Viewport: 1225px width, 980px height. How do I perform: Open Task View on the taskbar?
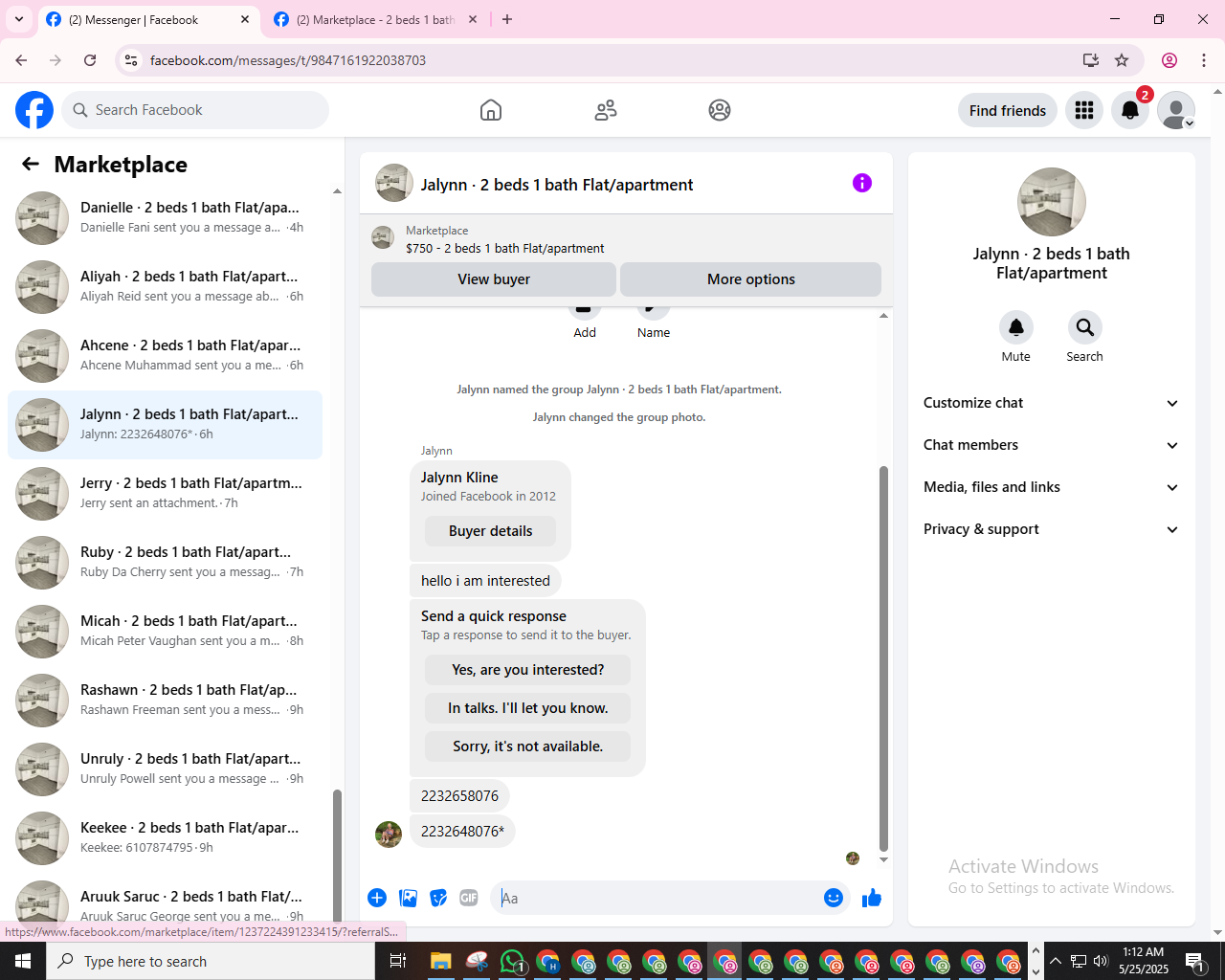[398, 961]
